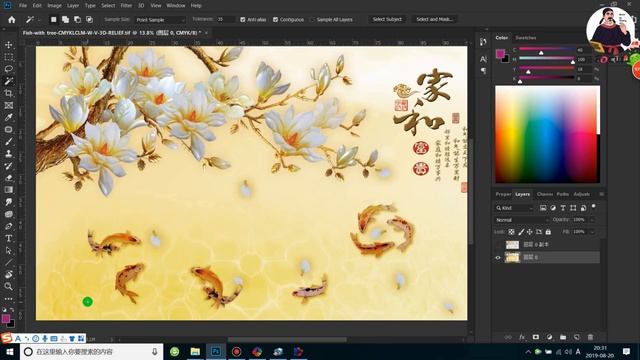The image size is (640, 360).
Task: Select the Rectangular Marquee tool
Action: click(9, 57)
